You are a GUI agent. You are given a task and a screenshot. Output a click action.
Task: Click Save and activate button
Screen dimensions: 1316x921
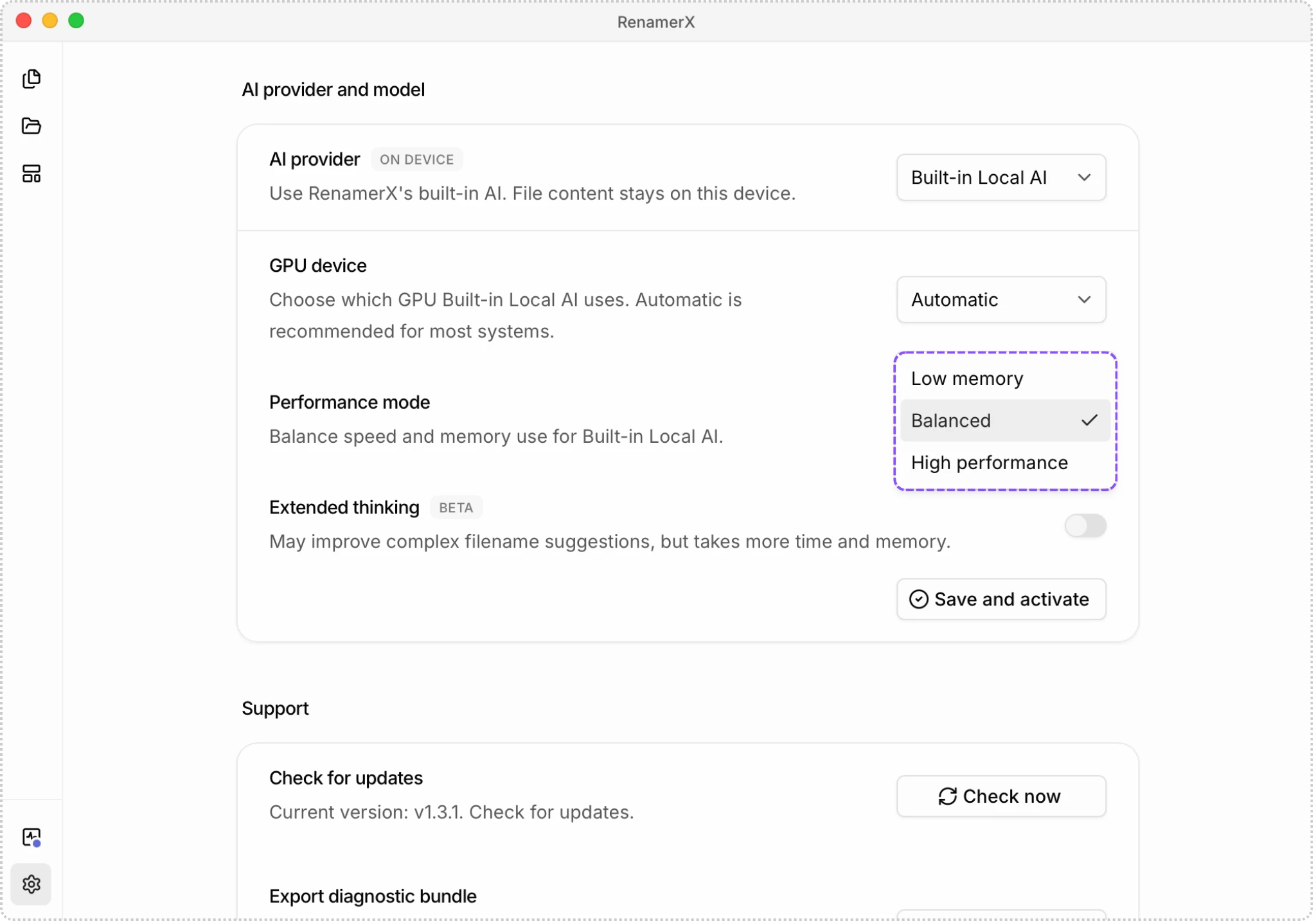tap(1001, 599)
